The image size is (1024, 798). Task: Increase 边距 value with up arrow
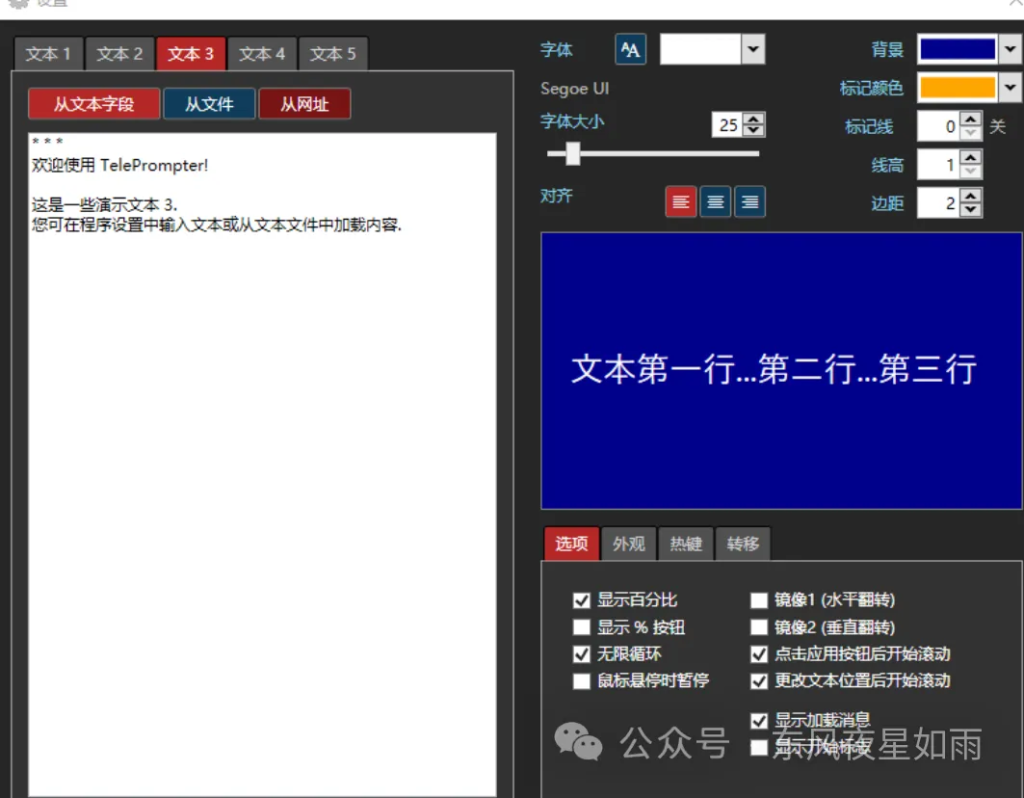tap(971, 196)
